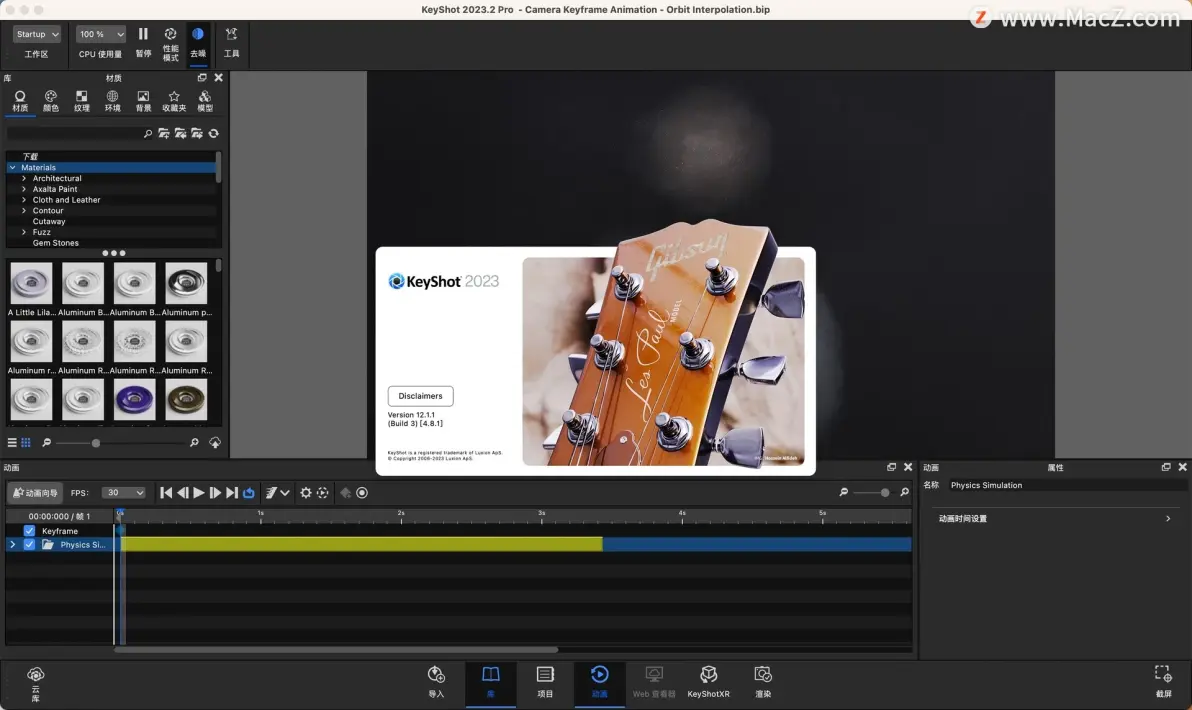Step forward one frame
This screenshot has width=1192, height=710.
pos(215,493)
